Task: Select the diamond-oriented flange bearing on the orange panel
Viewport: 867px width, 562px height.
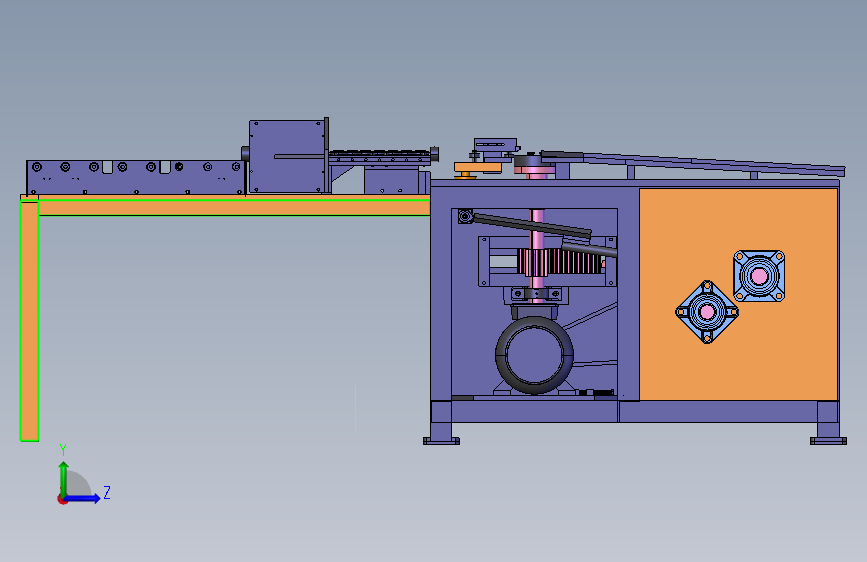Action: 707,312
